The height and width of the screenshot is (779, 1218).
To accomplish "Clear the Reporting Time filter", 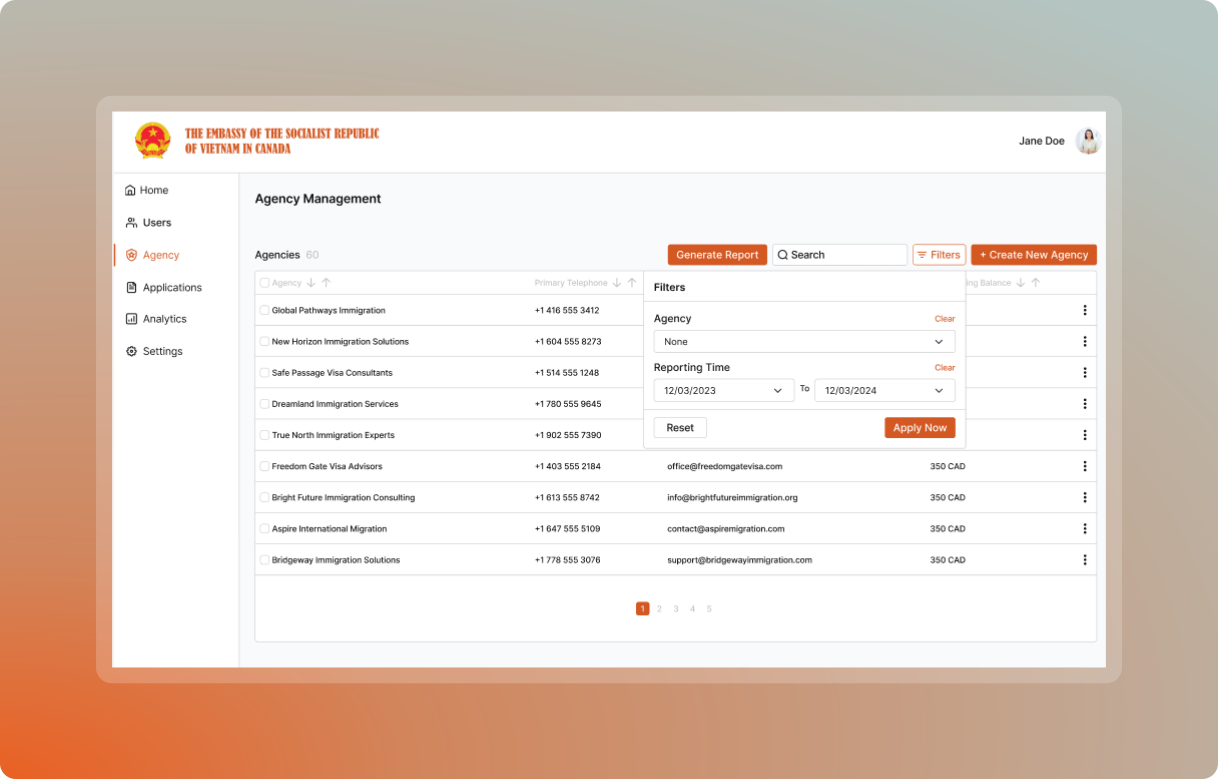I will pyautogui.click(x=944, y=368).
